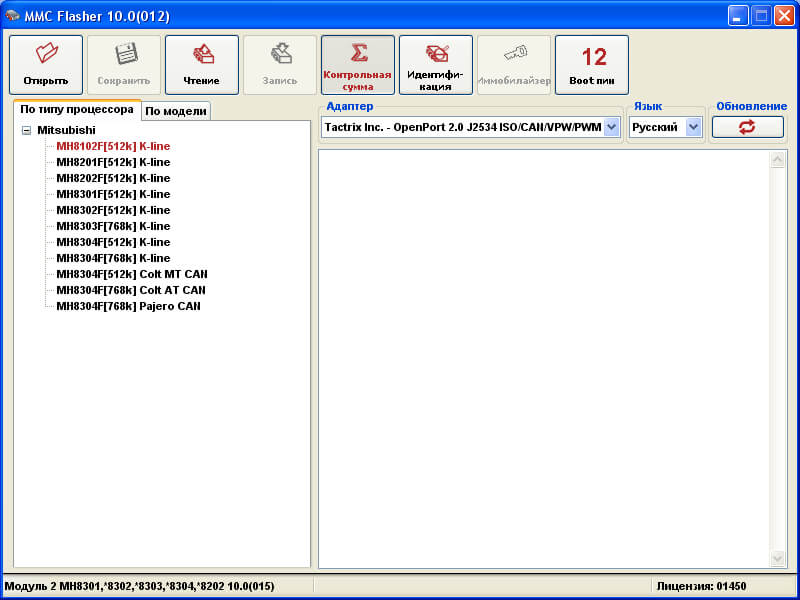Click the Язык group label
800x600 pixels.
click(648, 106)
